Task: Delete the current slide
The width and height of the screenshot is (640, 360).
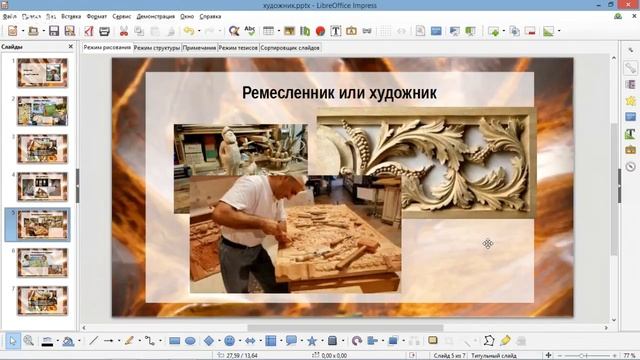Action: tap(530, 31)
